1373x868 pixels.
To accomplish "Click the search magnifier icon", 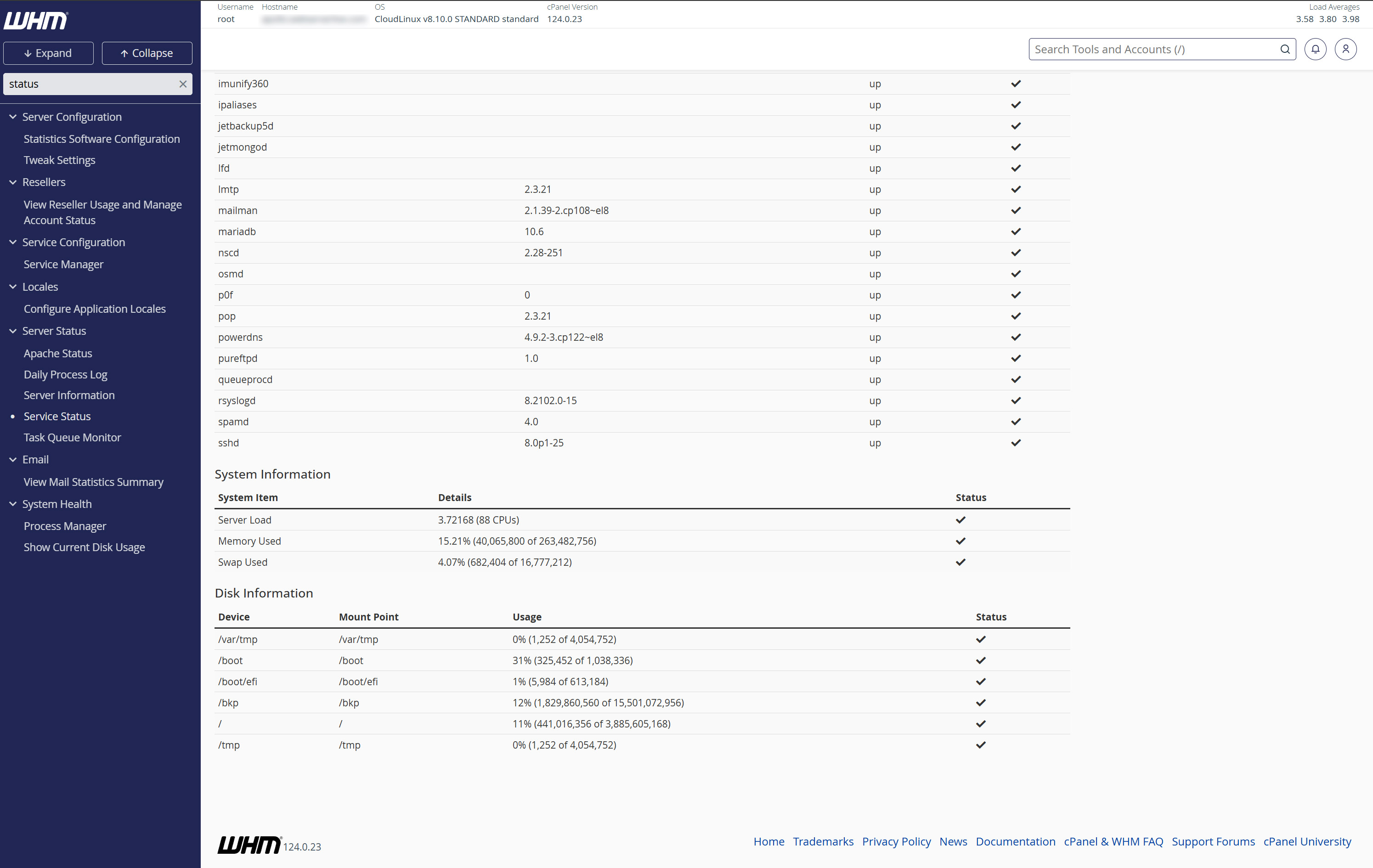I will pos(1285,50).
